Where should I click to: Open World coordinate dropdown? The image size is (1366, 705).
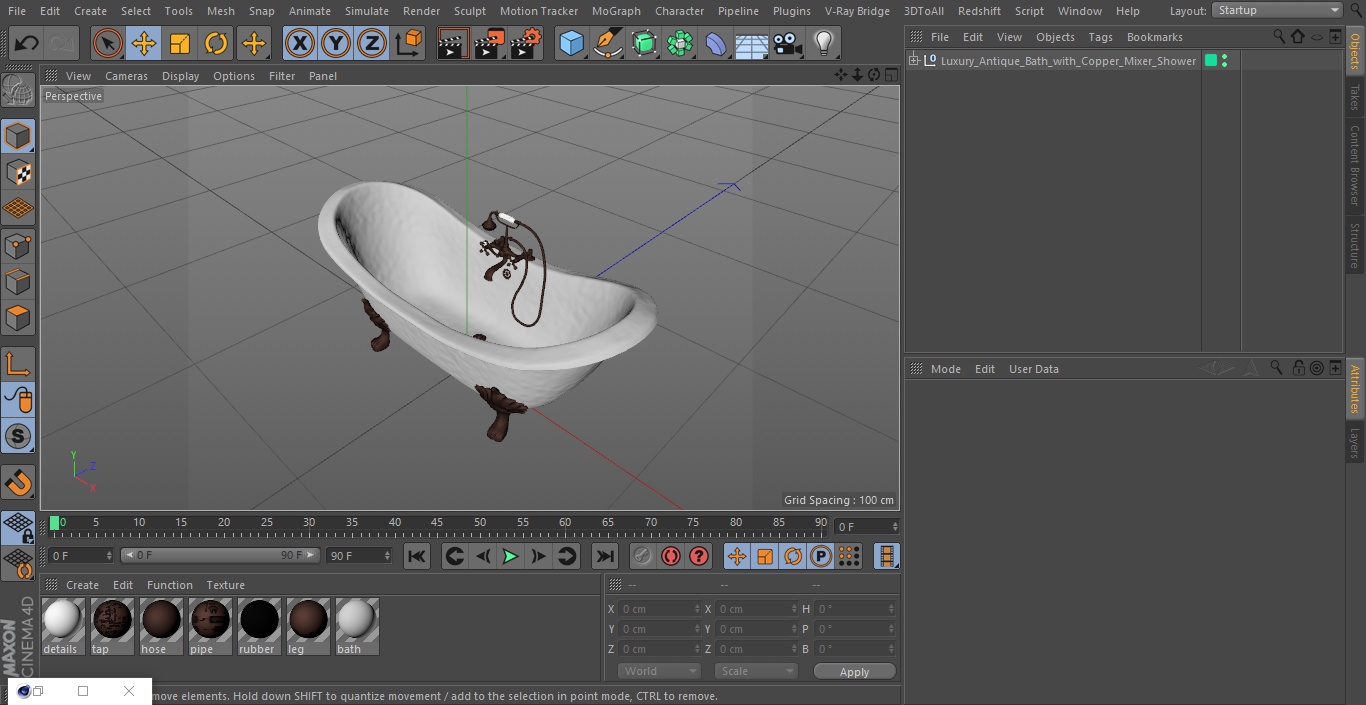(x=659, y=671)
